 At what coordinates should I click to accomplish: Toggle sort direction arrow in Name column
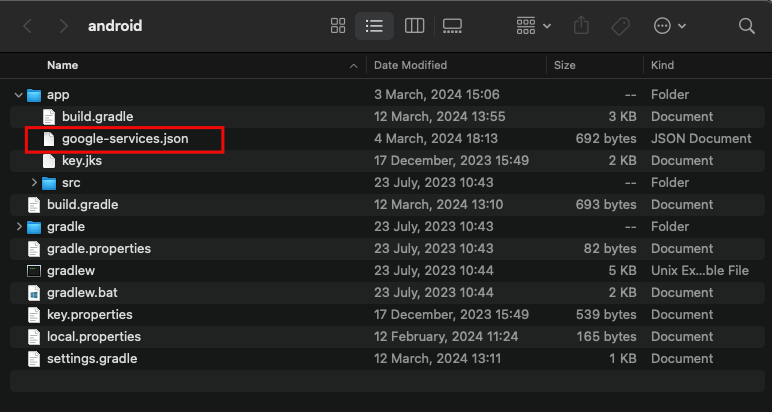click(353, 66)
